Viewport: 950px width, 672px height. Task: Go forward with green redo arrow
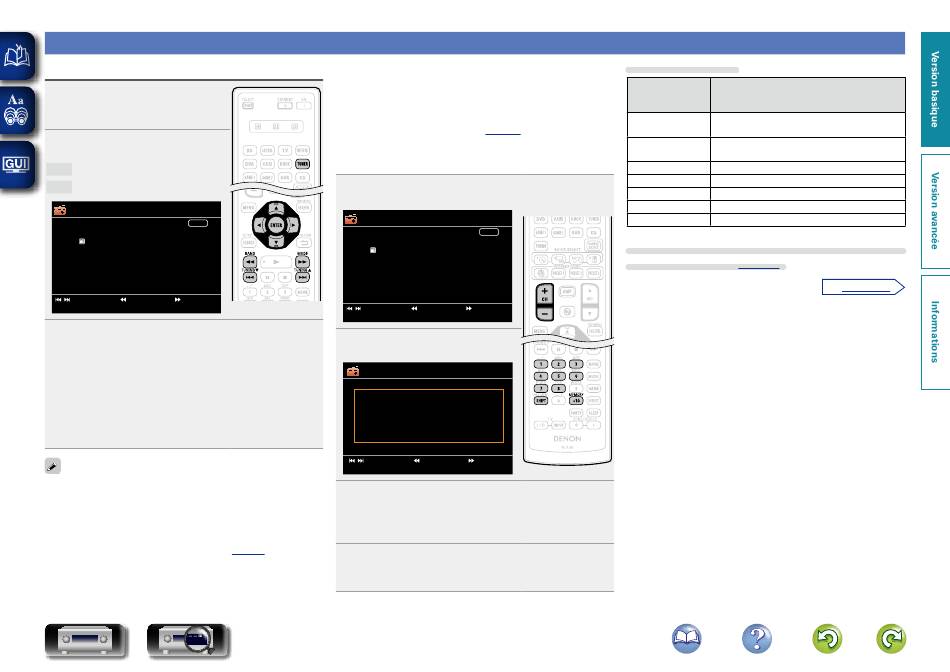[x=893, y=640]
